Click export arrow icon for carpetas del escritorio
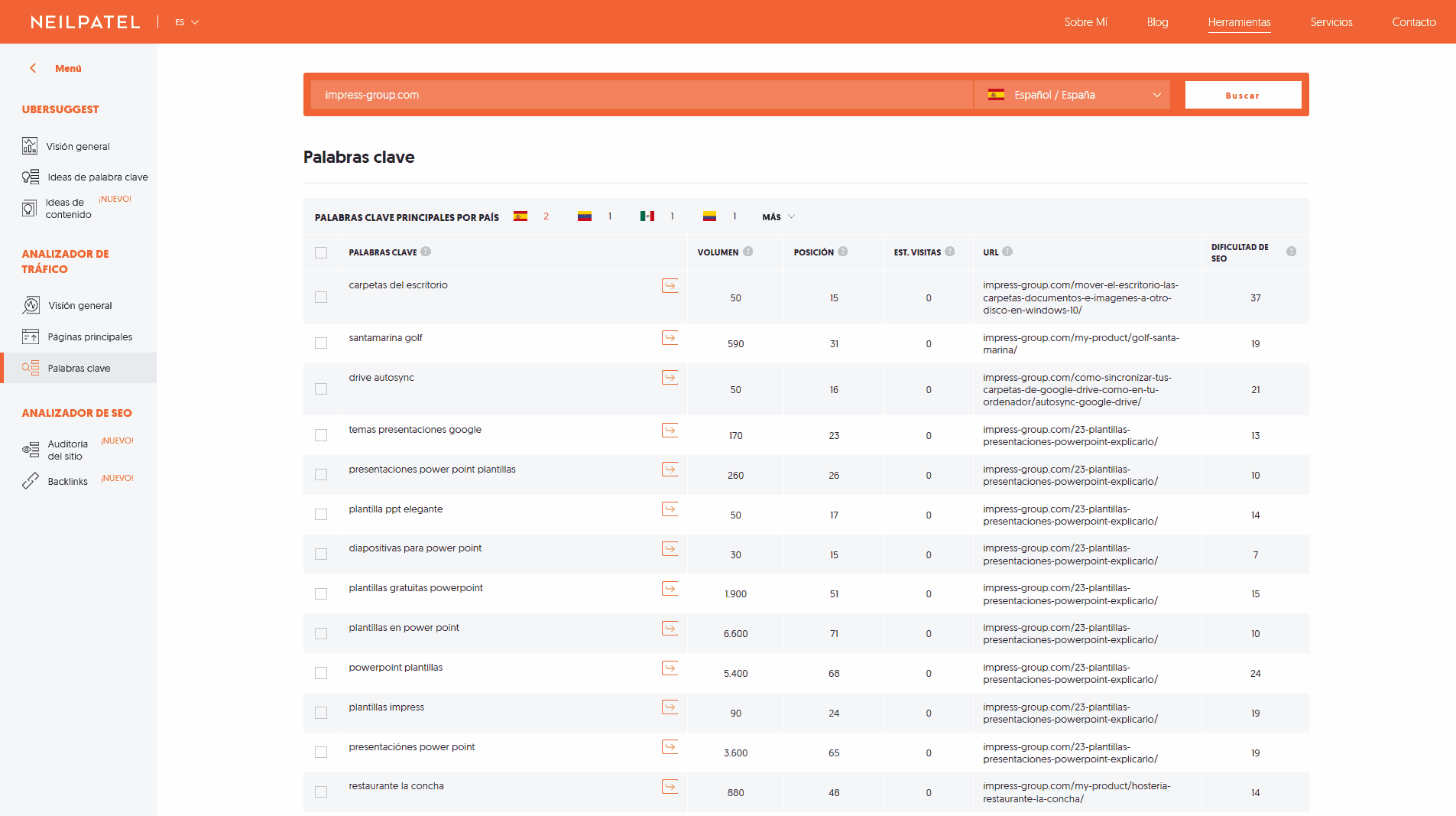This screenshot has width=1456, height=816. click(670, 285)
